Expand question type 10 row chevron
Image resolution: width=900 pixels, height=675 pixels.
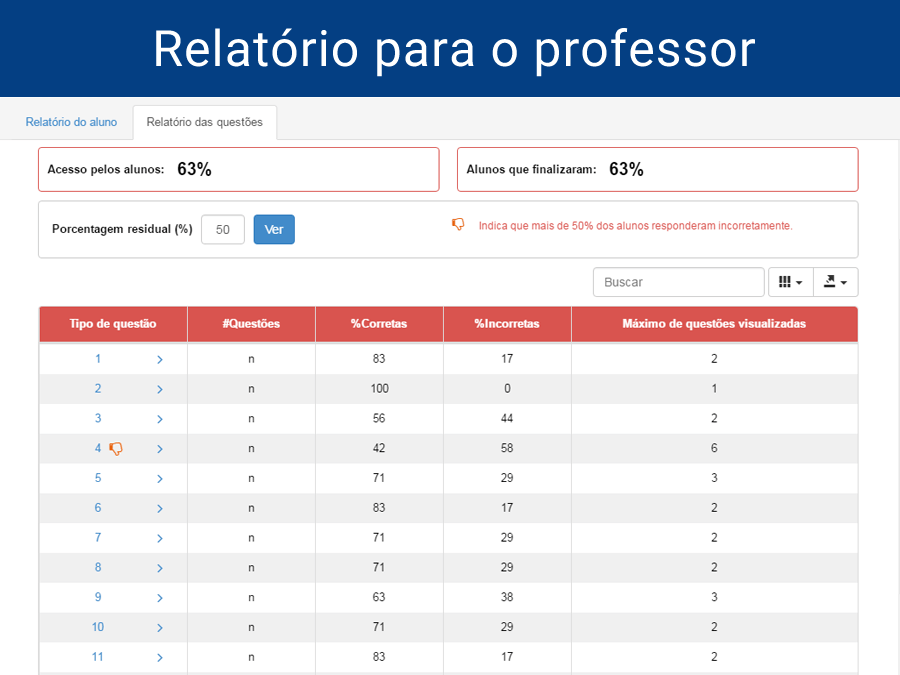(160, 628)
